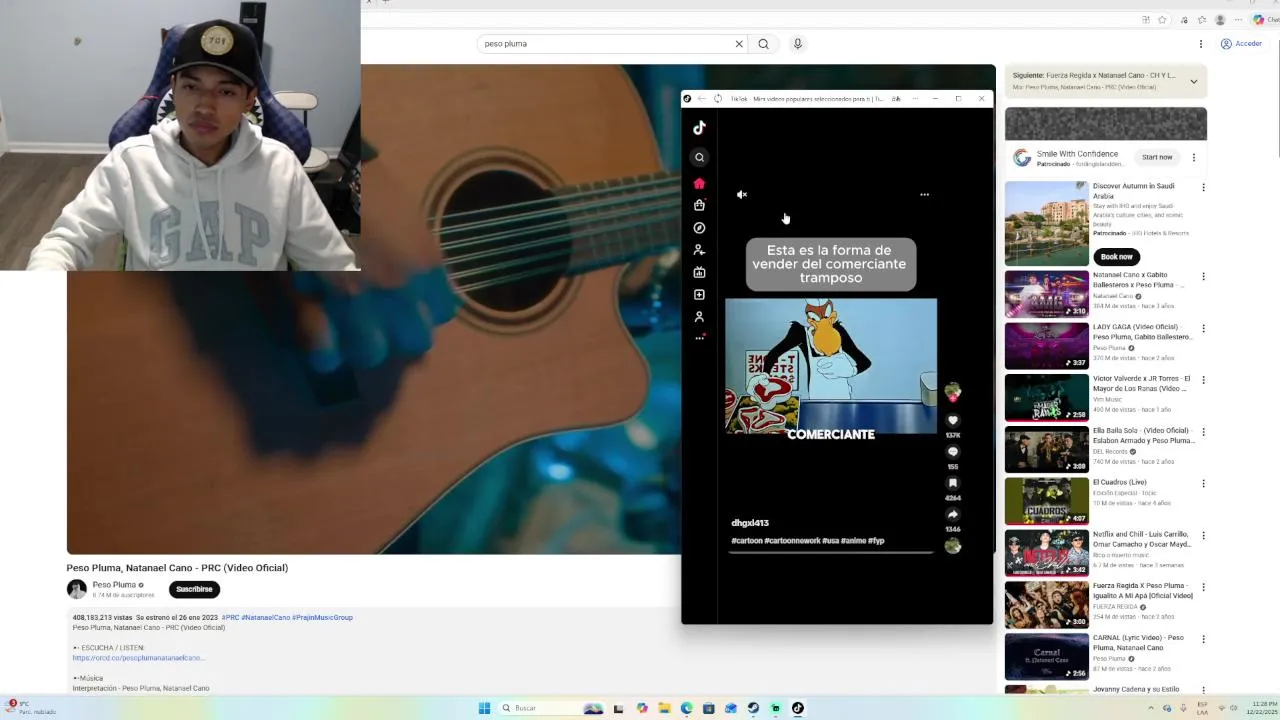Open browser profile avatar icon
The height and width of the screenshot is (720, 1280).
click(1220, 20)
